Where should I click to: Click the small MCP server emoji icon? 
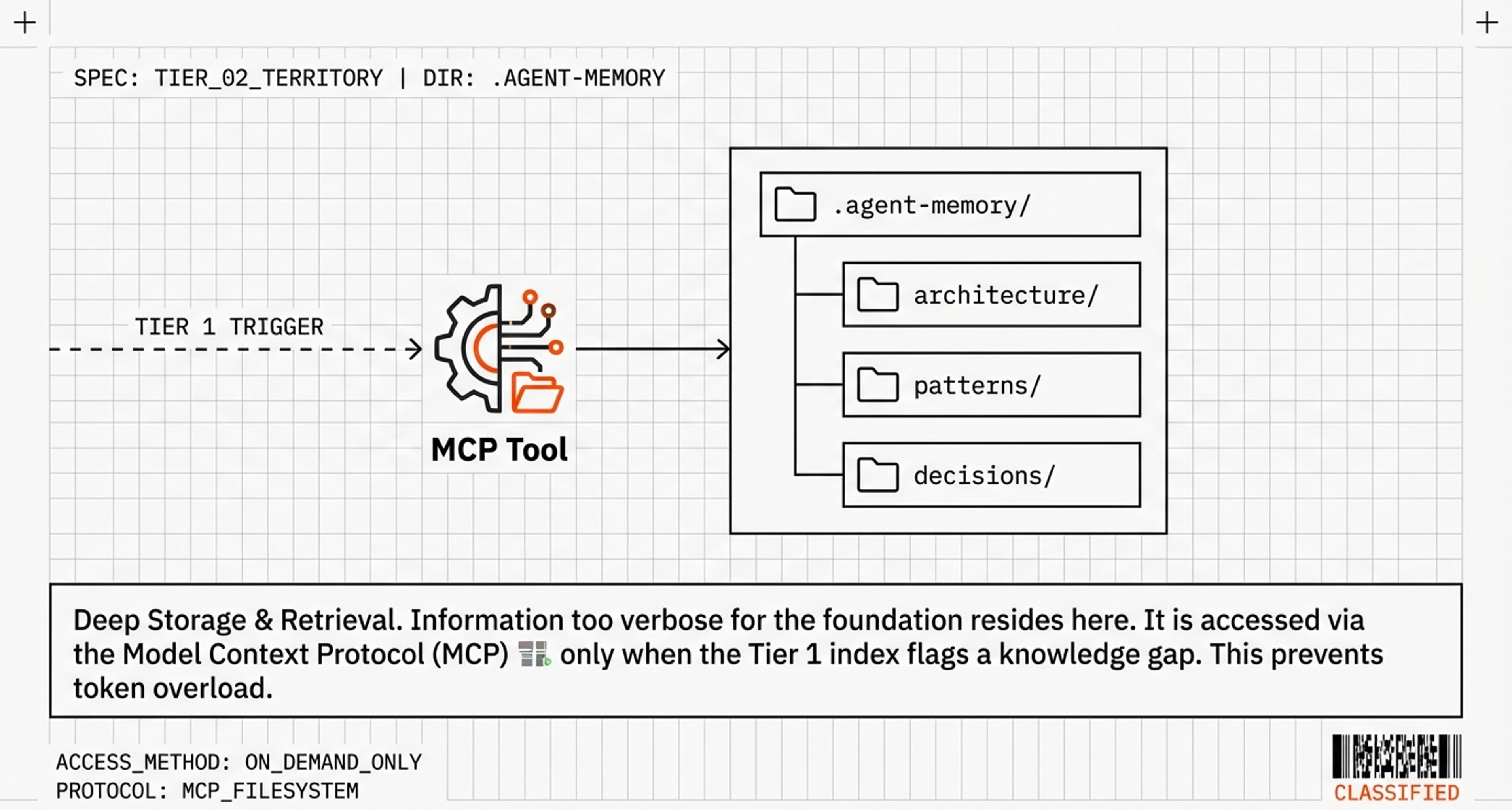click(x=535, y=654)
